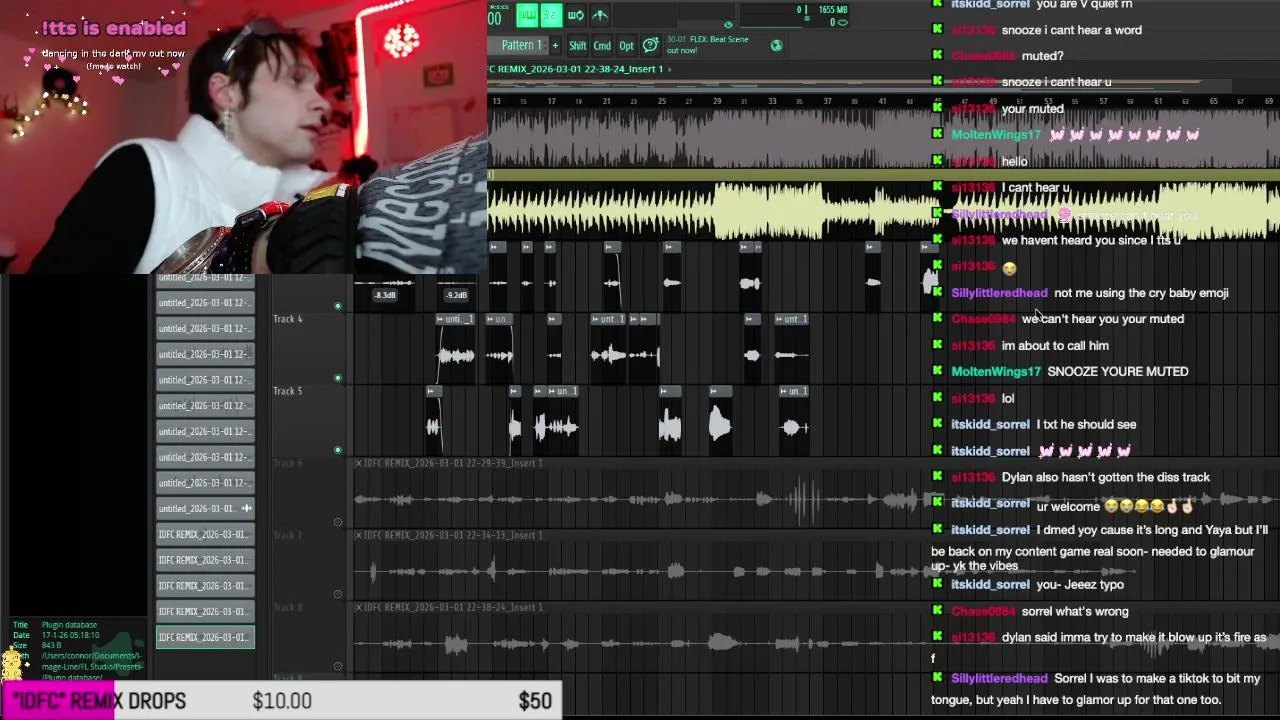1280x720 pixels.
Task: Jump to bar 21 on timeline ruler
Action: click(606, 101)
